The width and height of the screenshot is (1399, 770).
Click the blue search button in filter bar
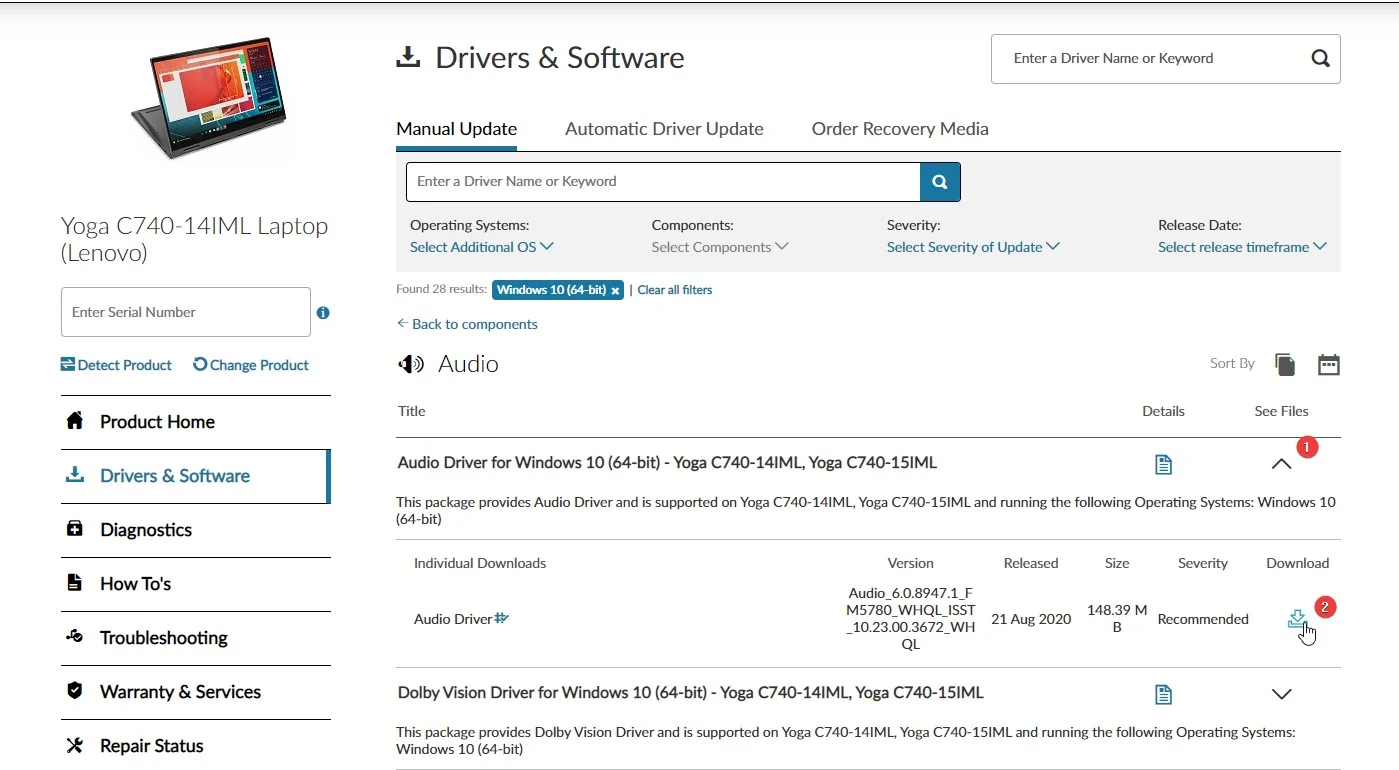(x=940, y=182)
